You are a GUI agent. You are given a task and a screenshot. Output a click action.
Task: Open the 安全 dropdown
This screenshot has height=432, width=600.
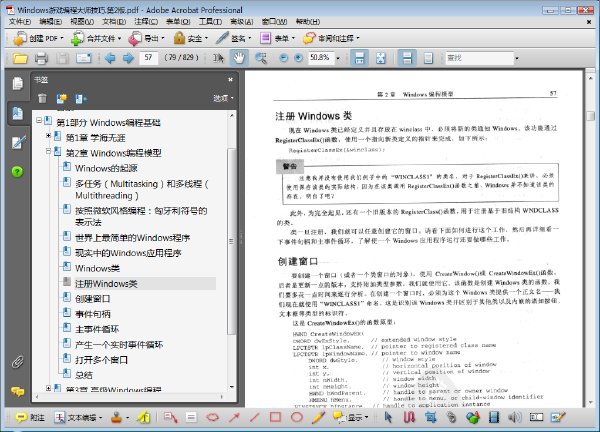190,38
